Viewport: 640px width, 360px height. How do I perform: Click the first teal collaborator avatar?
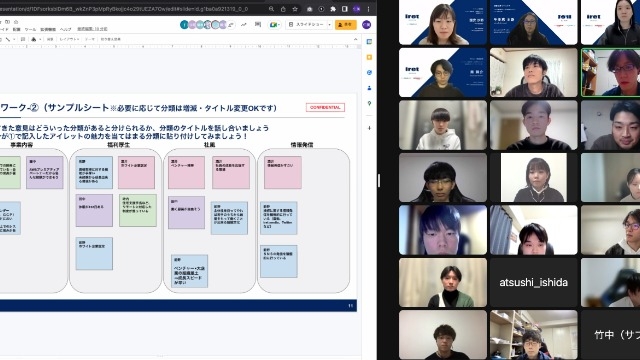click(184, 25)
